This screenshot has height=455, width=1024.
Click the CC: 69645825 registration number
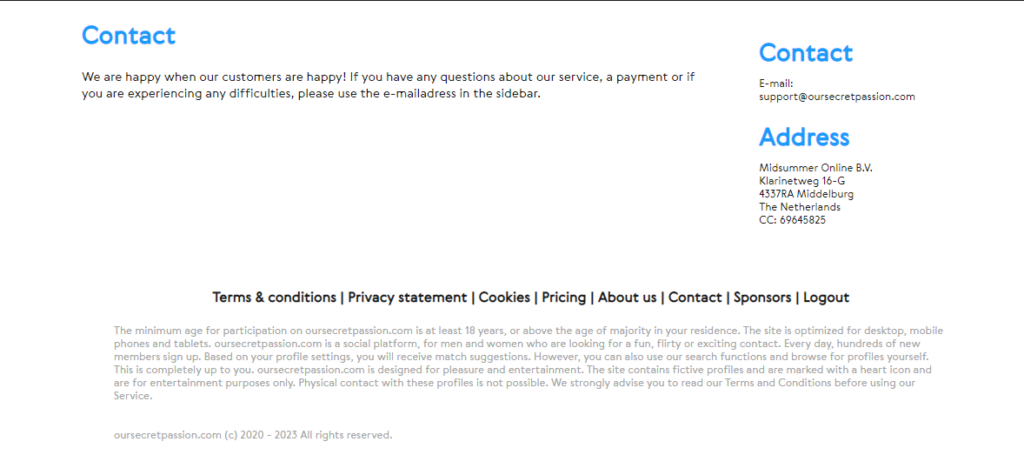coord(792,220)
